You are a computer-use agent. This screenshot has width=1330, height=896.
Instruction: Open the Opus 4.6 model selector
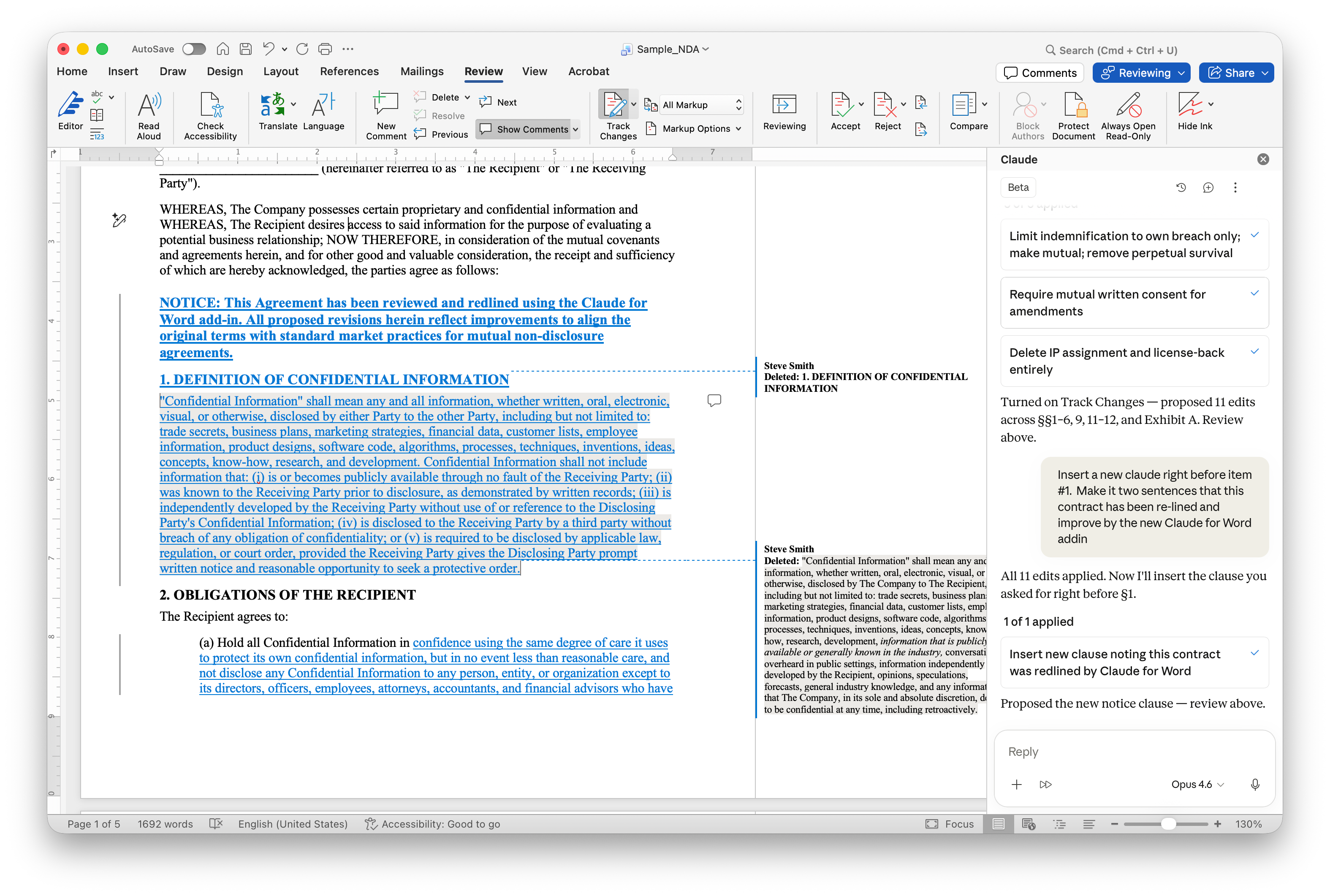click(1197, 785)
